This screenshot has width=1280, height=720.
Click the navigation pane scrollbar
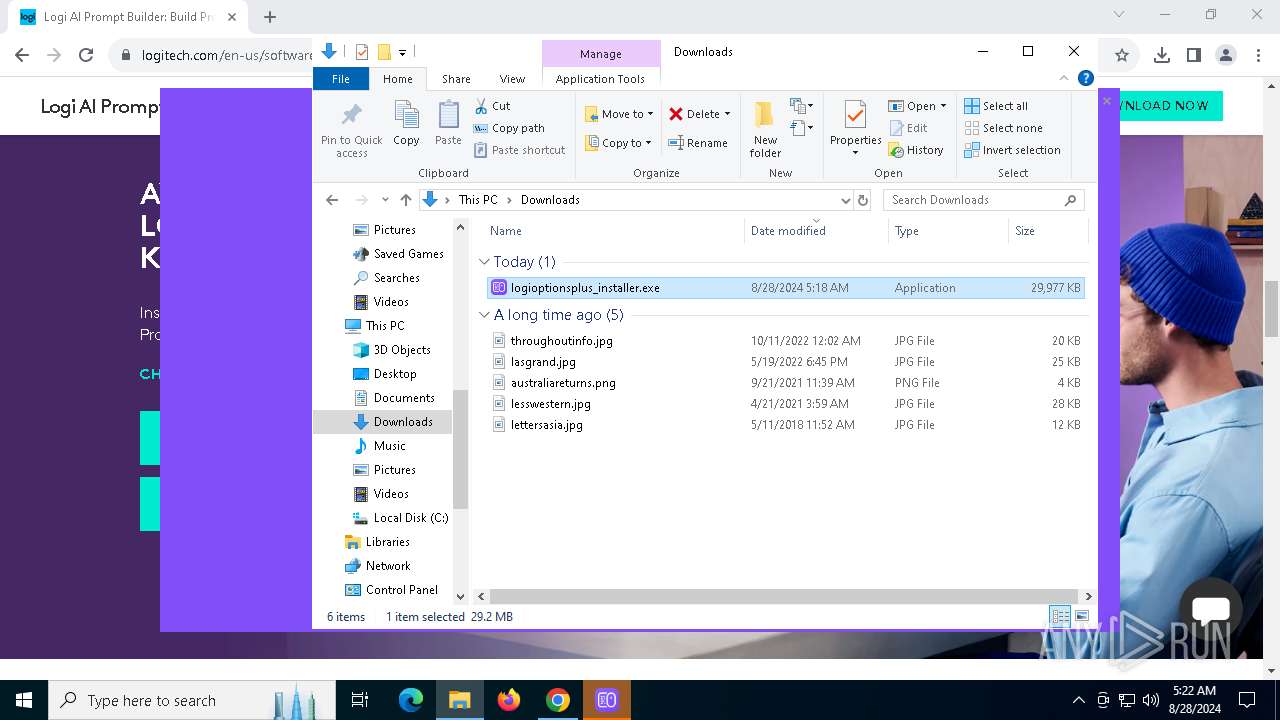coord(461,448)
